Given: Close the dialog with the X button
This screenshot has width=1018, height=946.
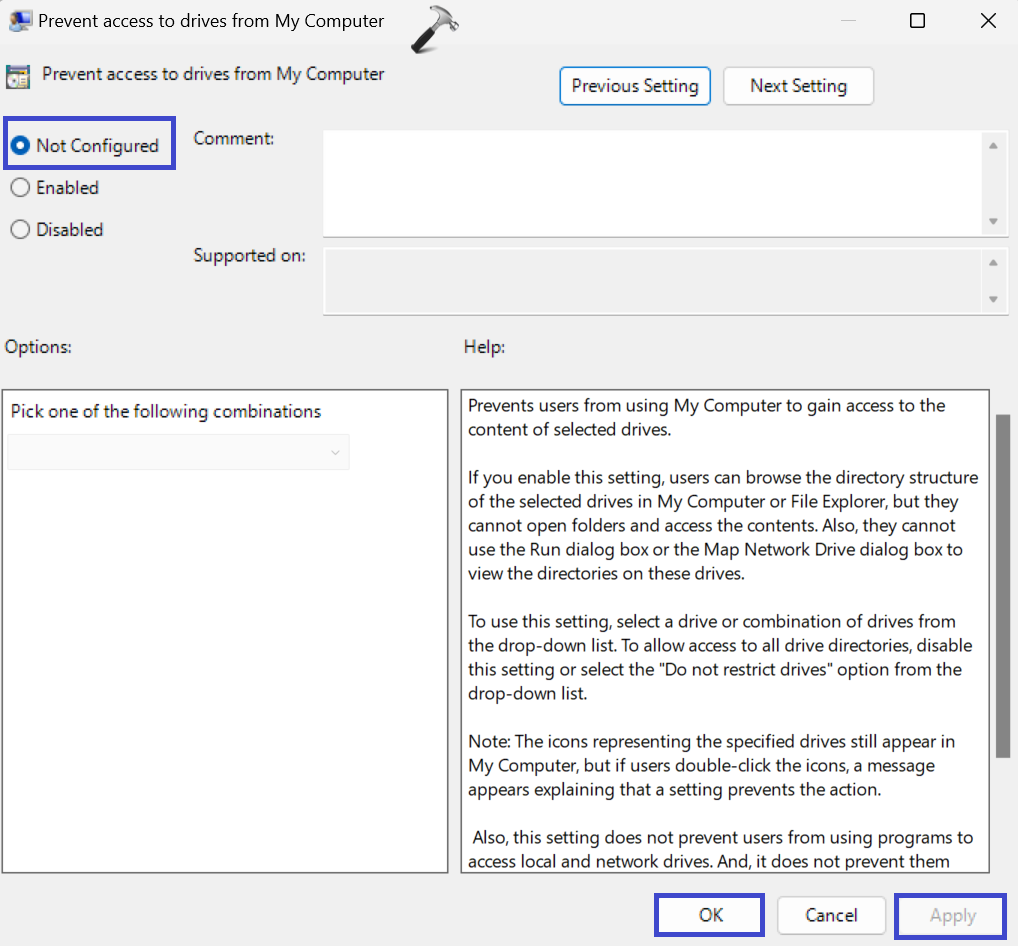Looking at the screenshot, I should [988, 21].
